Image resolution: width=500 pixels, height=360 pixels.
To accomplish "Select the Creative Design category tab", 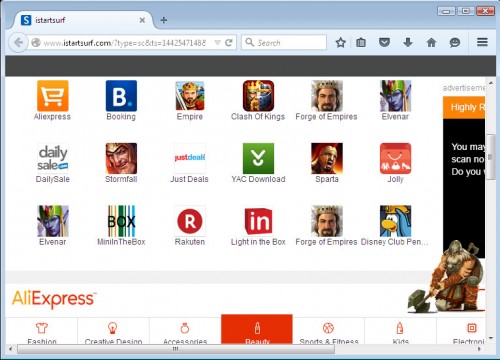I will pos(113,331).
